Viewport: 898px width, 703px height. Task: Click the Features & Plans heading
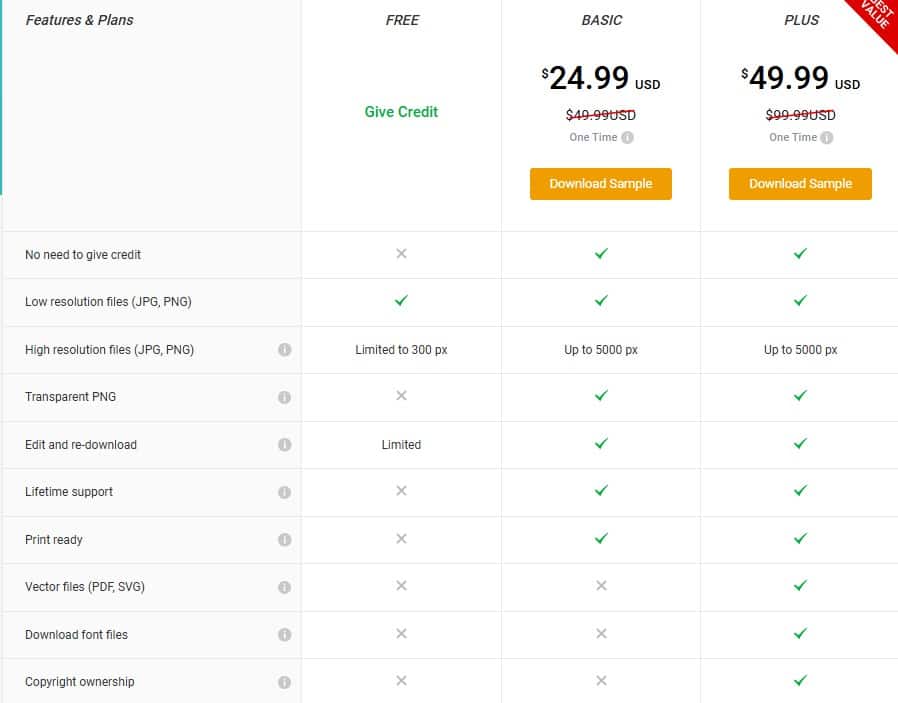pos(80,20)
